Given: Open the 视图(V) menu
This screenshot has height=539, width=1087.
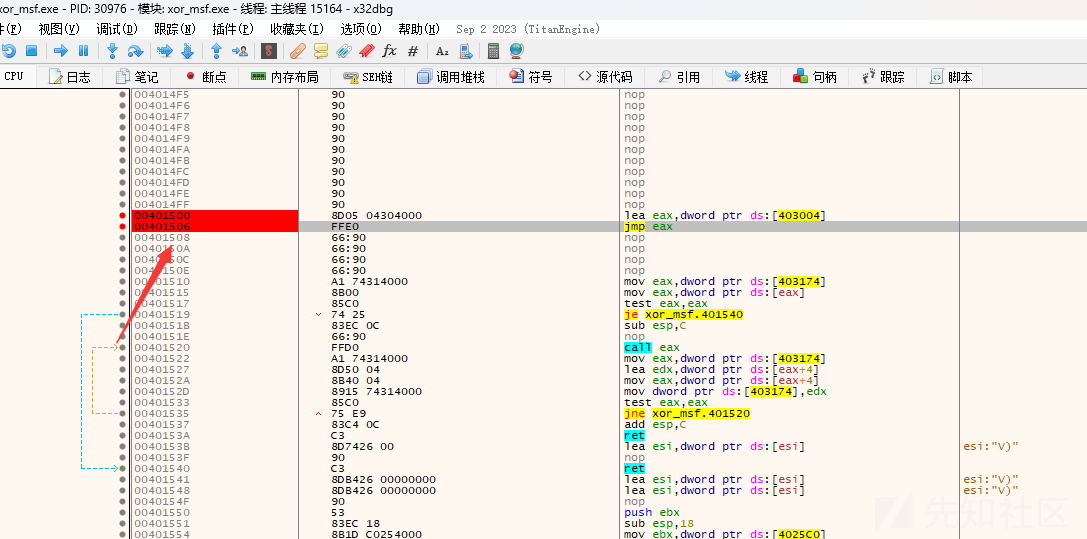Looking at the screenshot, I should point(59,29).
